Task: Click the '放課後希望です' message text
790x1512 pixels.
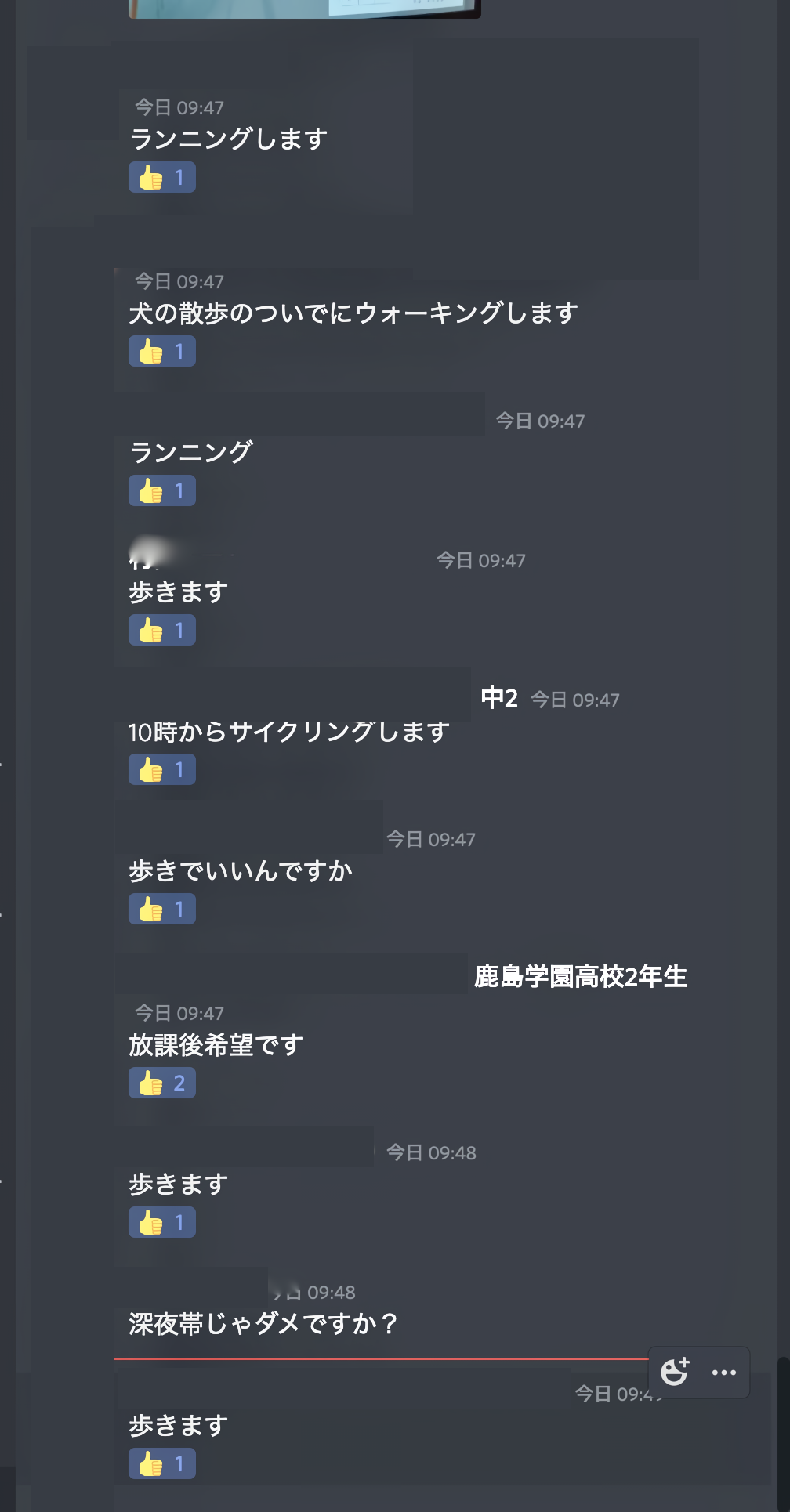Action: [x=216, y=1045]
